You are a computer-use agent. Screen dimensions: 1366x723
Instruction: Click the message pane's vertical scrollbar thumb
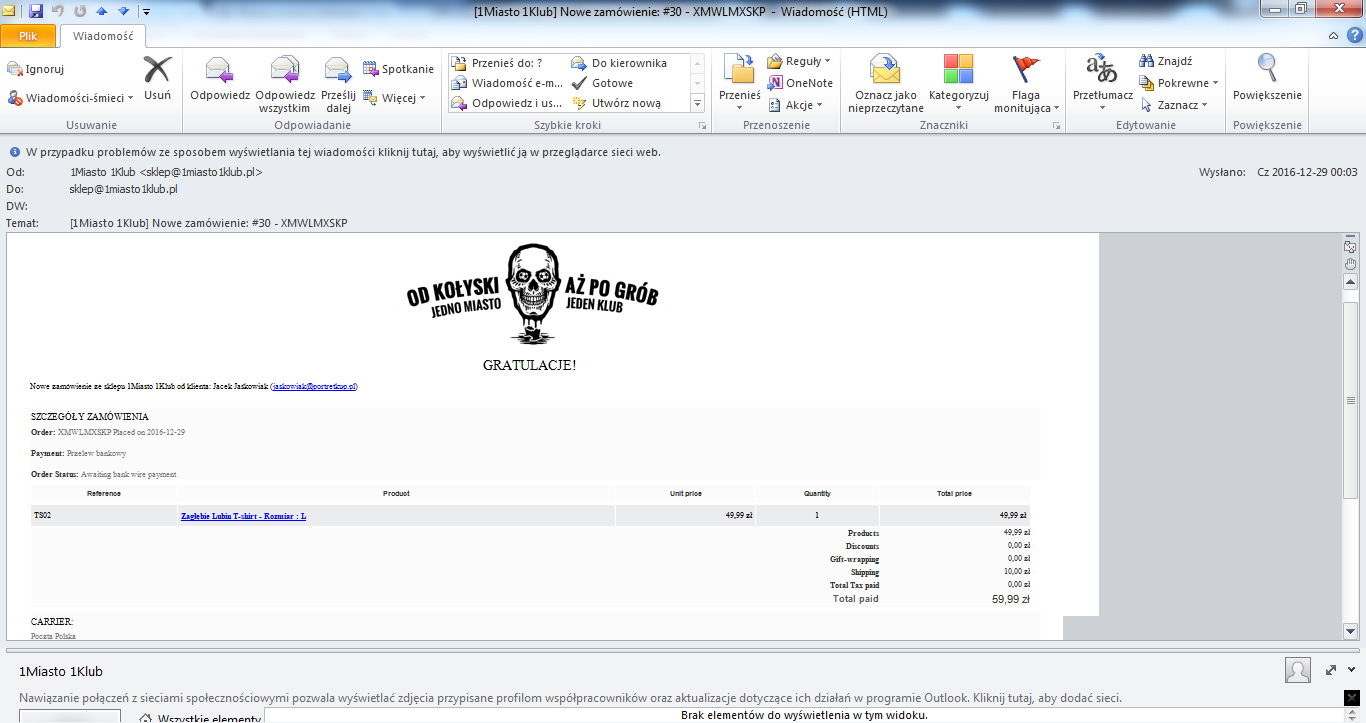pos(1350,400)
